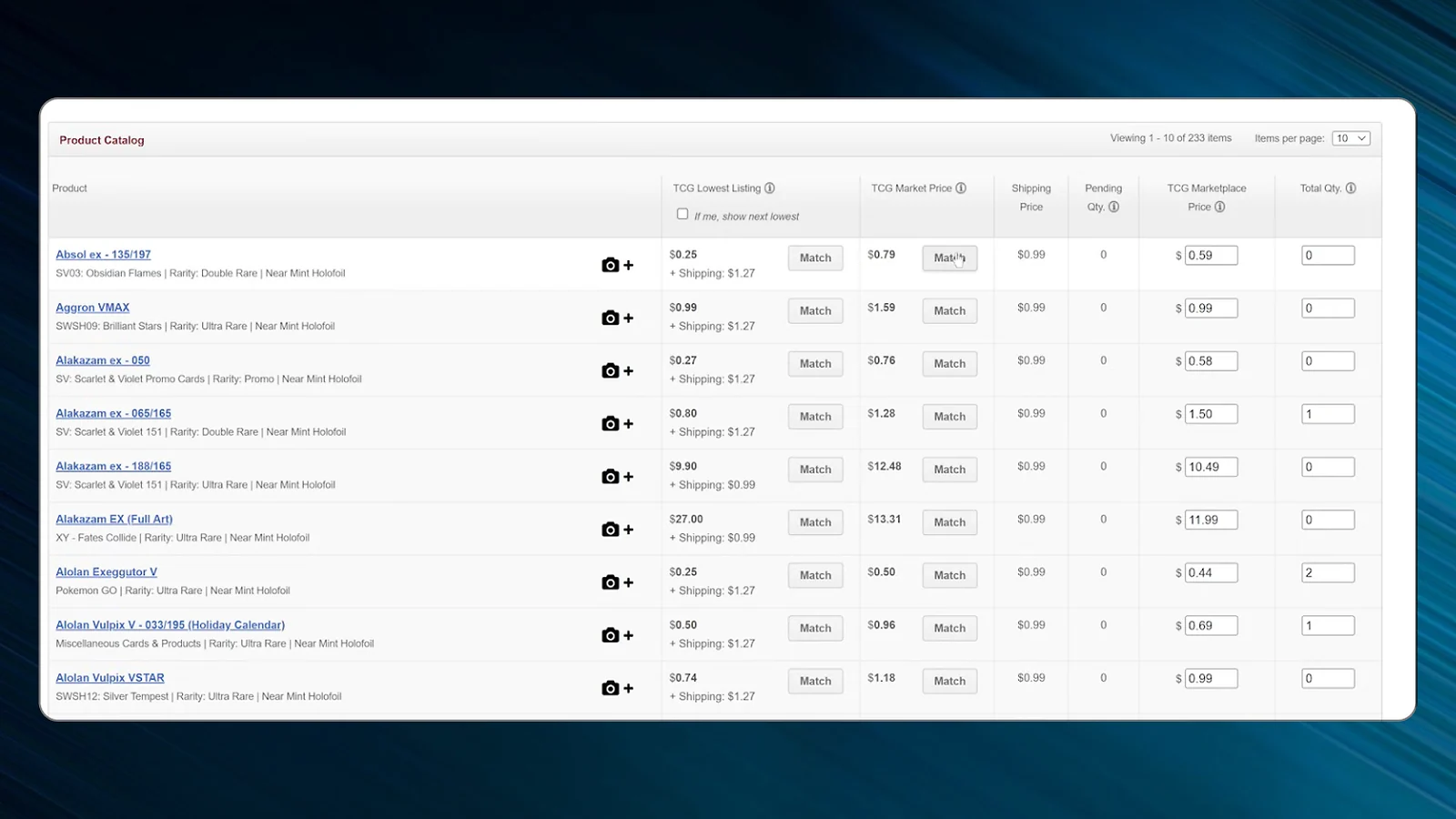Screen dimensions: 1456x819
Task: Enable the 'If me, show next lowest' checkbox
Action: (x=682, y=213)
